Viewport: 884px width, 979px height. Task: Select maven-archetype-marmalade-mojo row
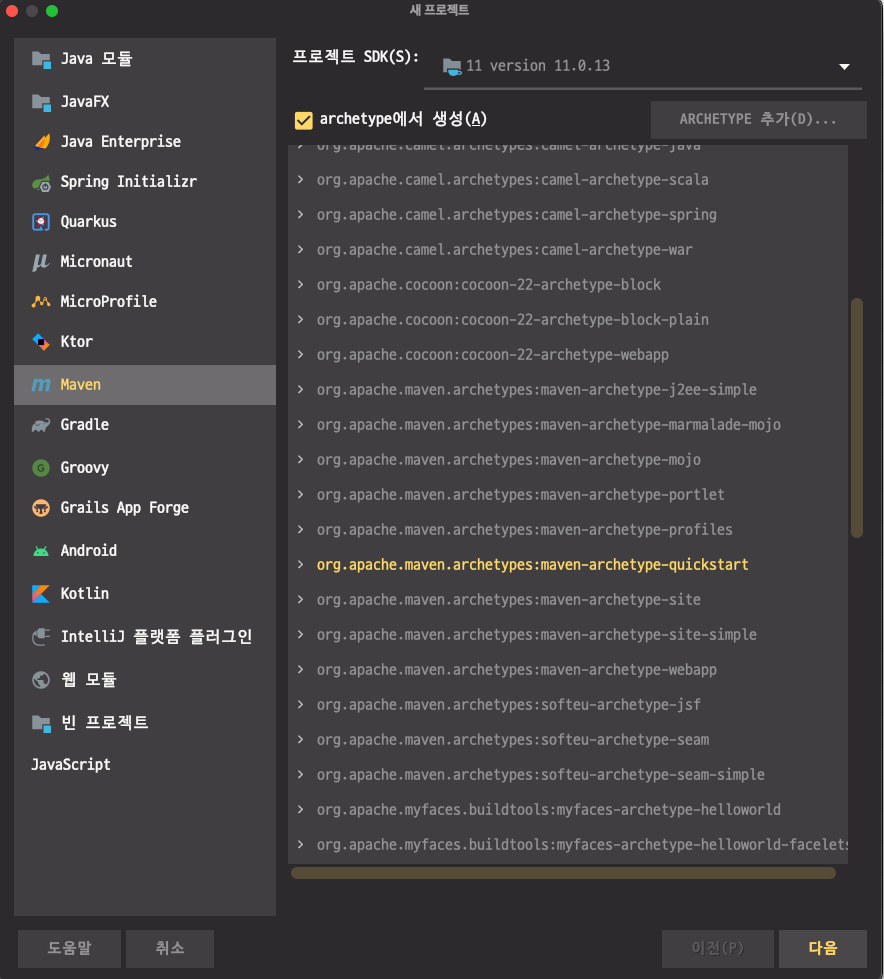click(568, 425)
